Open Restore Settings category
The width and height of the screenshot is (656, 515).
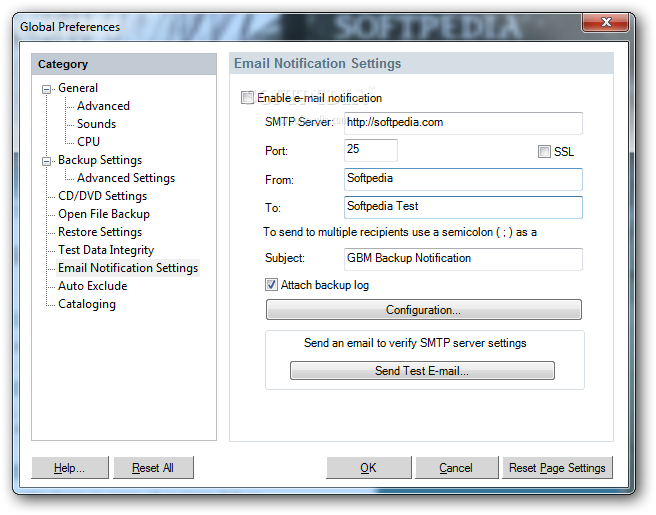(x=100, y=232)
